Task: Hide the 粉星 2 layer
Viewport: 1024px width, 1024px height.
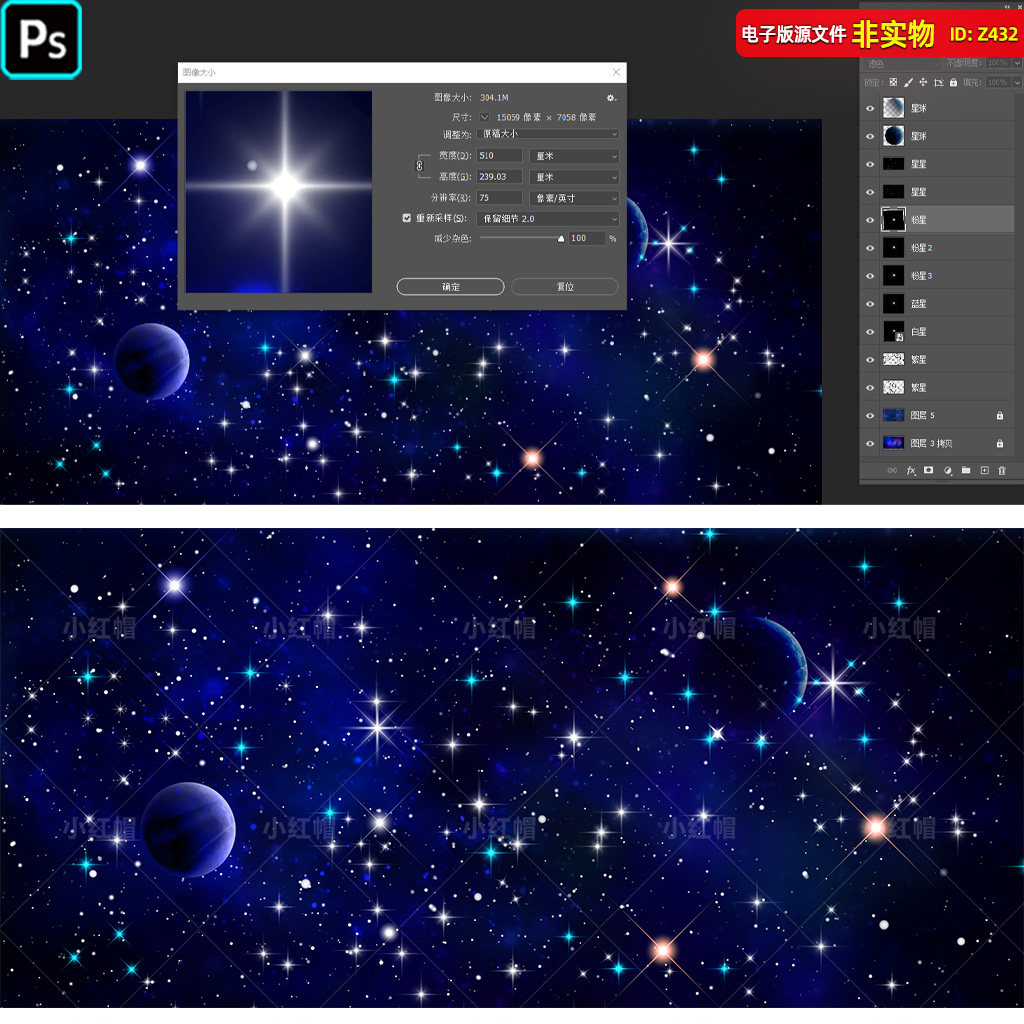Action: (870, 248)
